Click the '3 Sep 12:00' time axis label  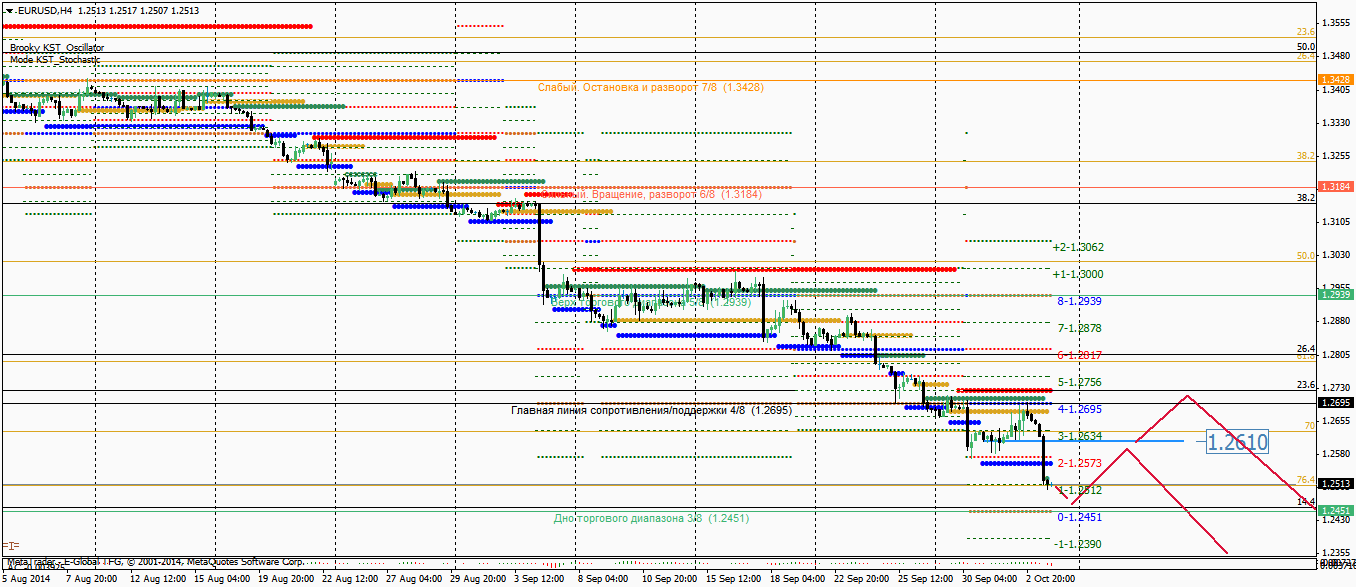539,579
